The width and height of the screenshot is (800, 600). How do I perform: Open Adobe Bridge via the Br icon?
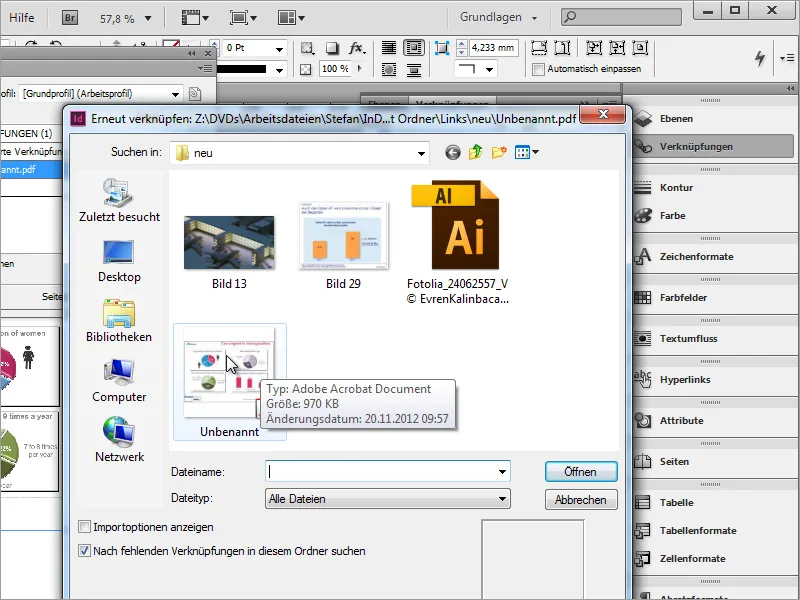pyautogui.click(x=70, y=18)
